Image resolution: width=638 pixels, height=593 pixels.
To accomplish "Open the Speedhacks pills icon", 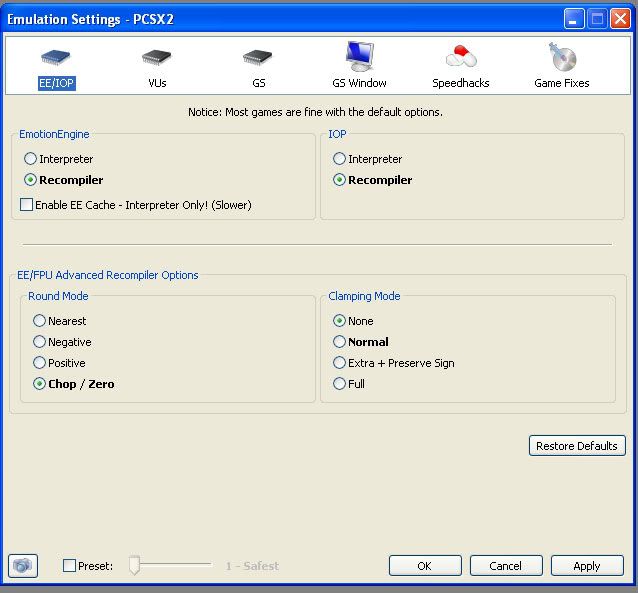I will (461, 56).
